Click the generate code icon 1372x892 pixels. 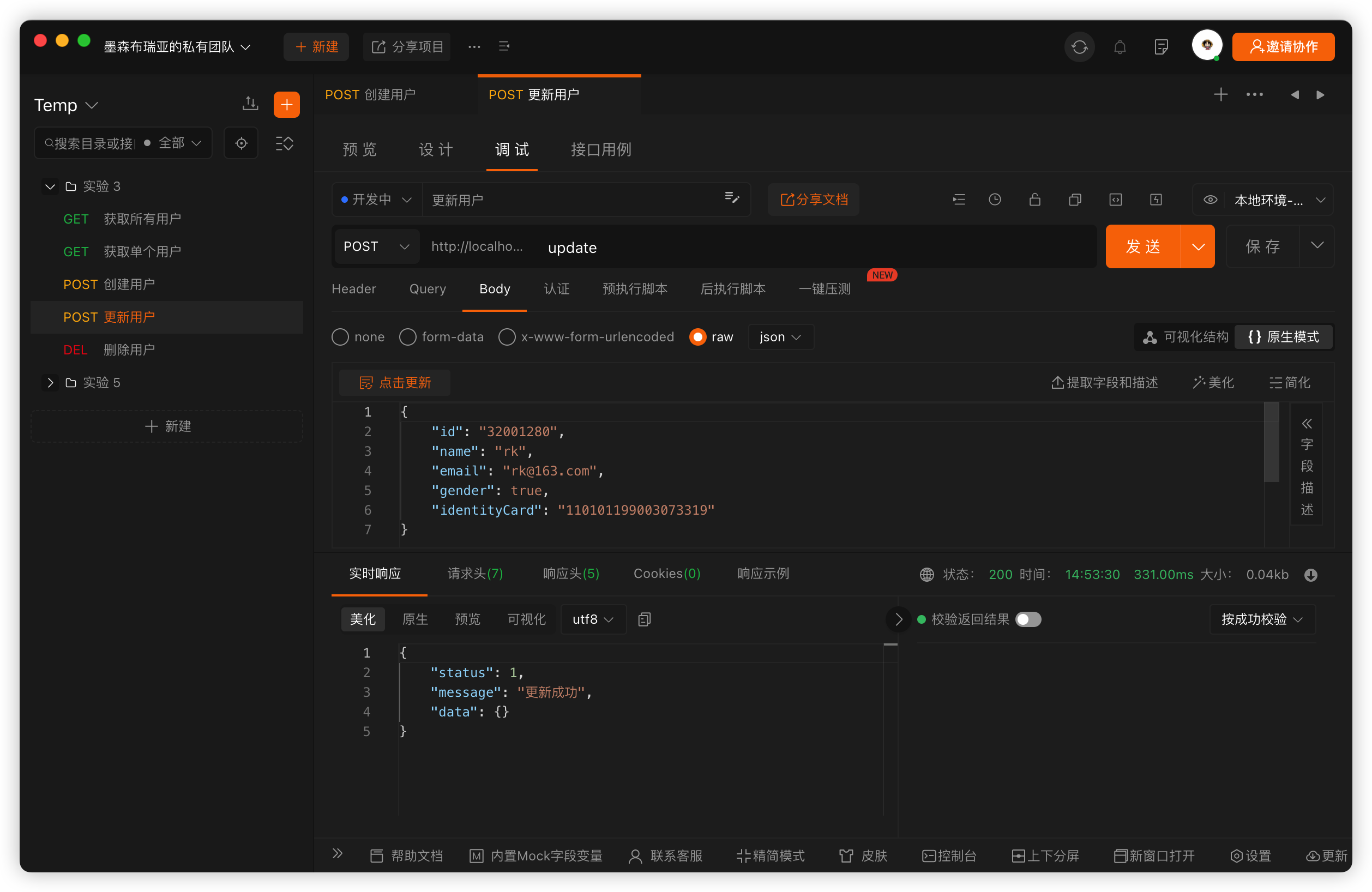pyautogui.click(x=1115, y=200)
